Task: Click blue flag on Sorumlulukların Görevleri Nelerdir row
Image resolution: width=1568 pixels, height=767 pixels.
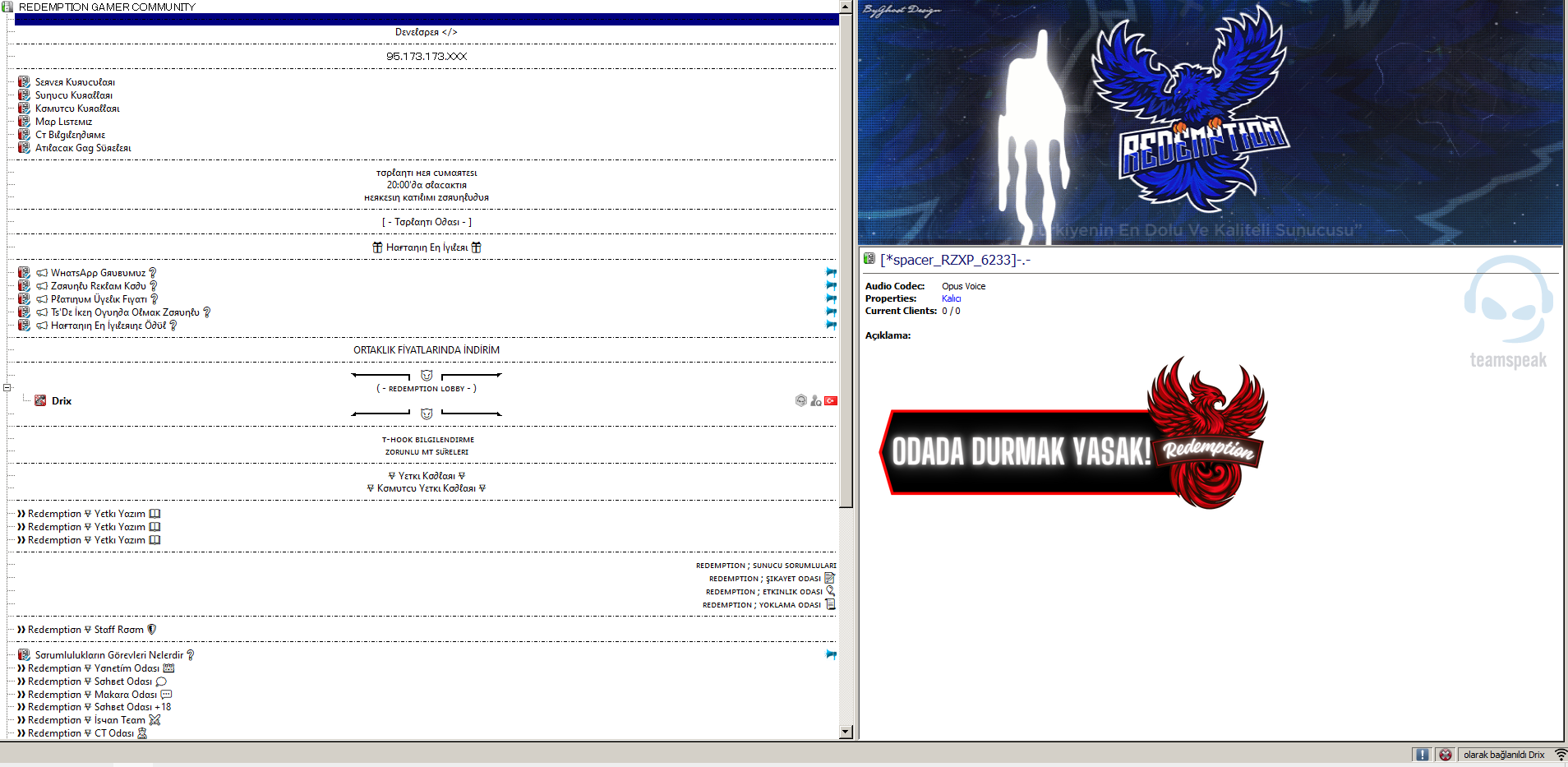Action: (x=831, y=655)
